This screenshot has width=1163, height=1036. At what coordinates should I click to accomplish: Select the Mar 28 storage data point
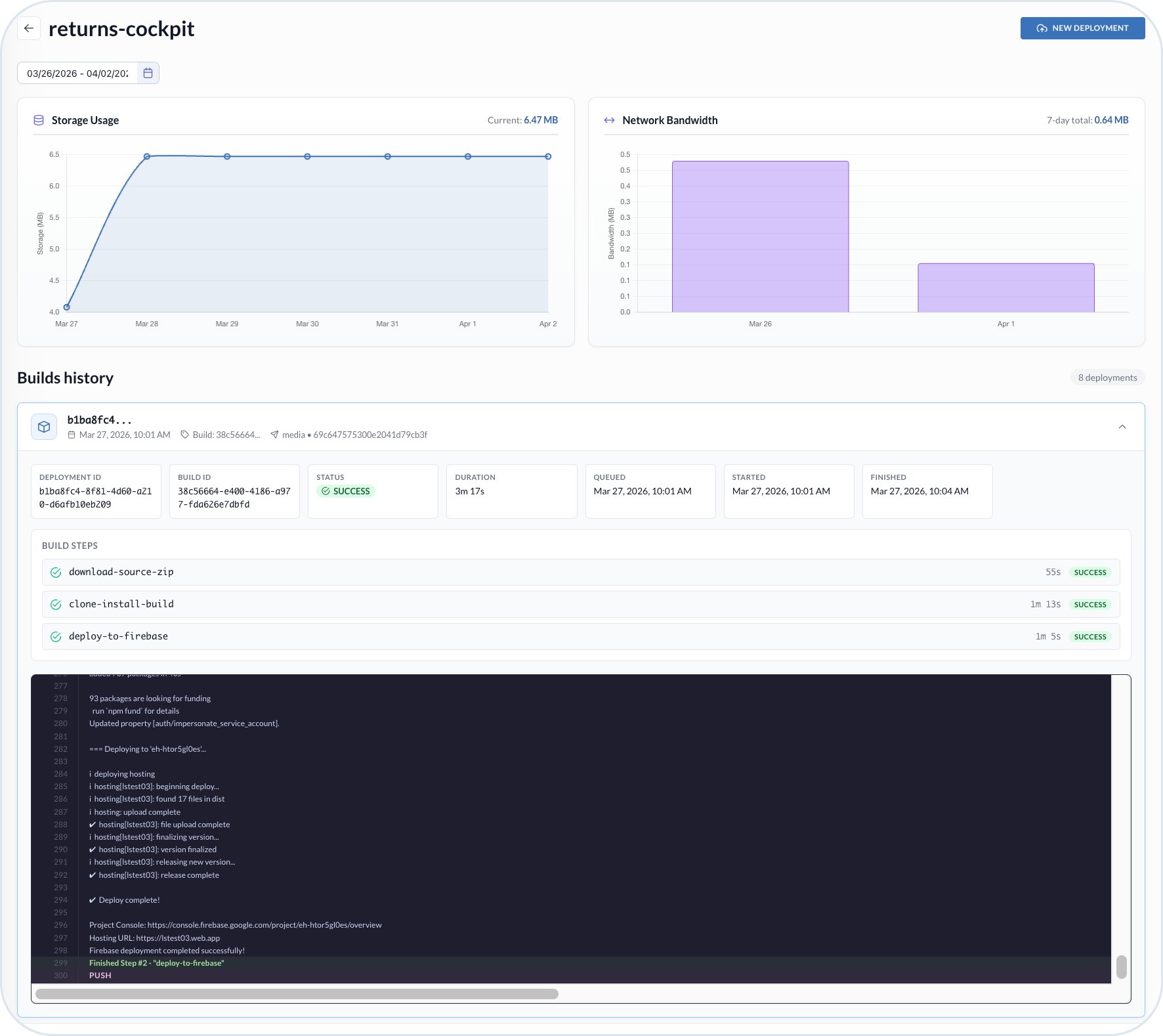point(147,156)
